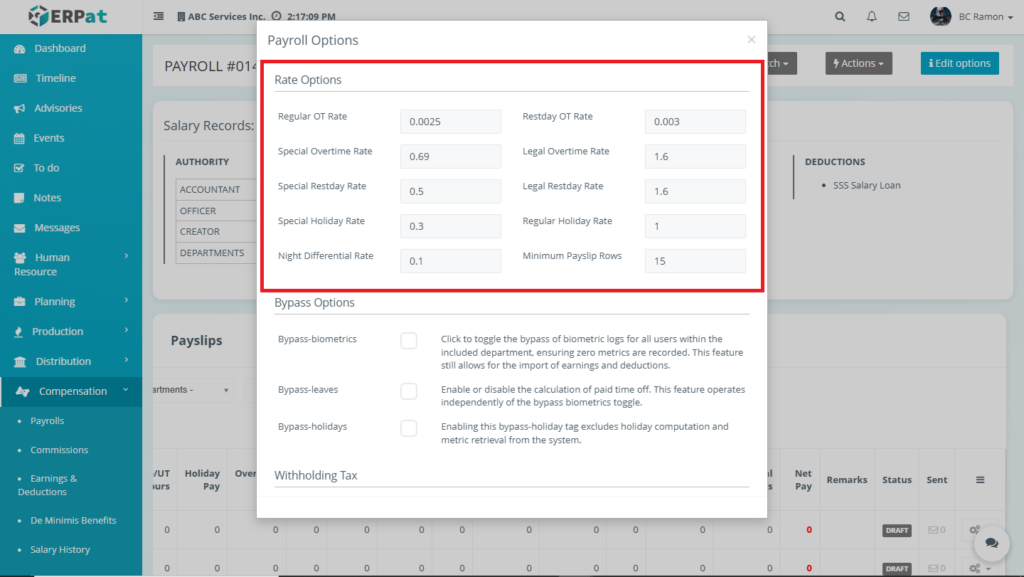Click the Advisories megaphone icon

point(20,108)
